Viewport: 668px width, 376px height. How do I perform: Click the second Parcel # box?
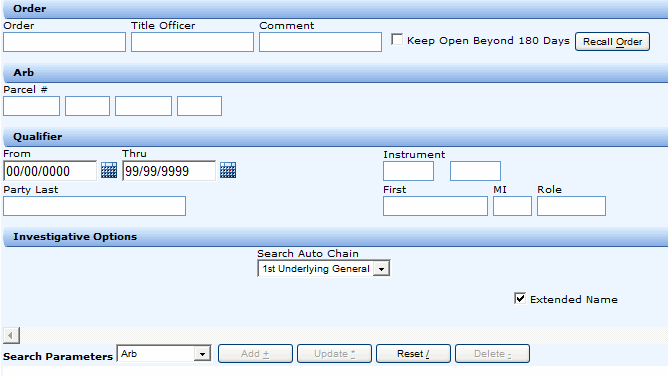[x=87, y=106]
